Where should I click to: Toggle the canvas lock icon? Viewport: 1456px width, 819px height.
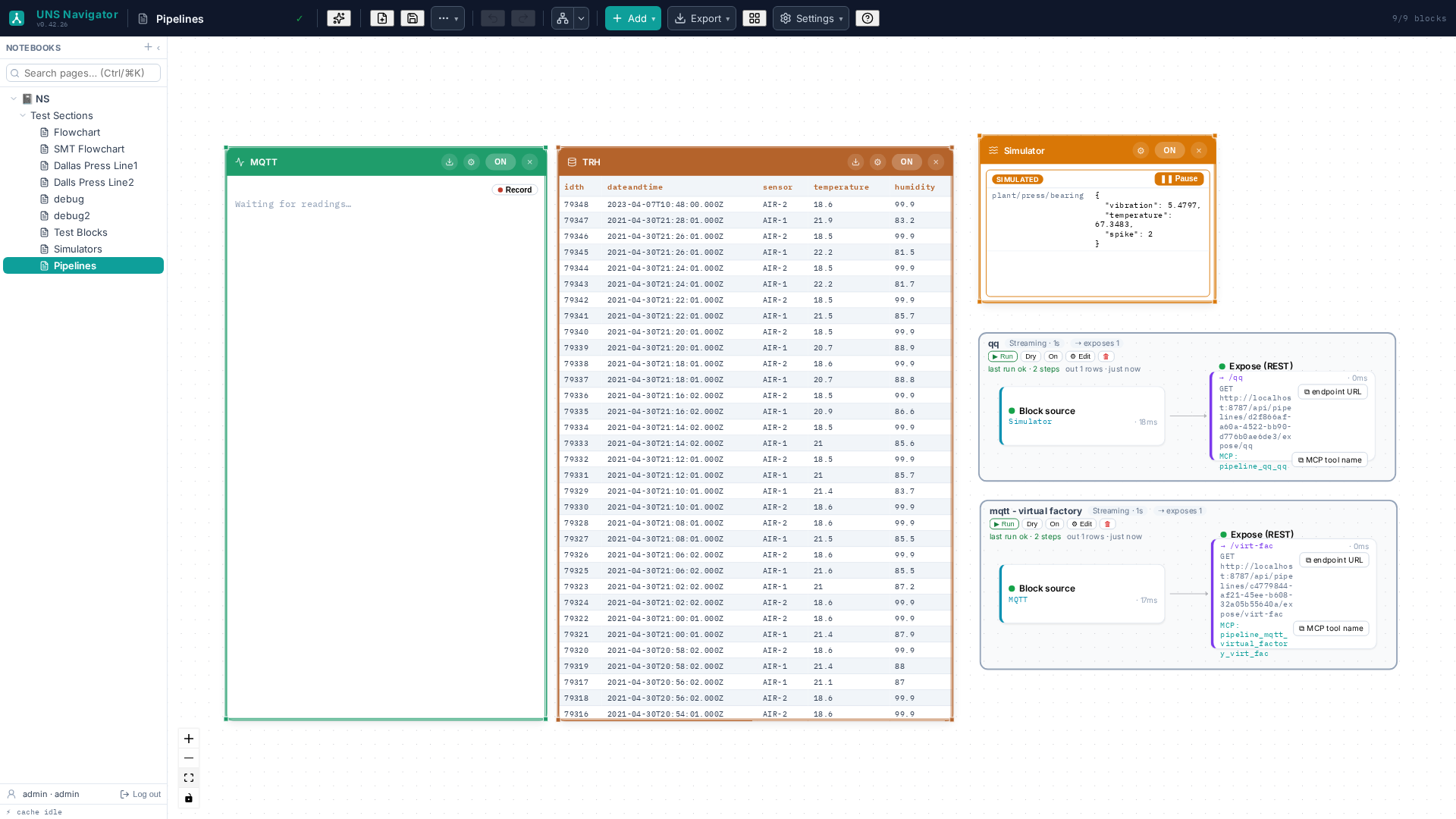pyautogui.click(x=189, y=798)
